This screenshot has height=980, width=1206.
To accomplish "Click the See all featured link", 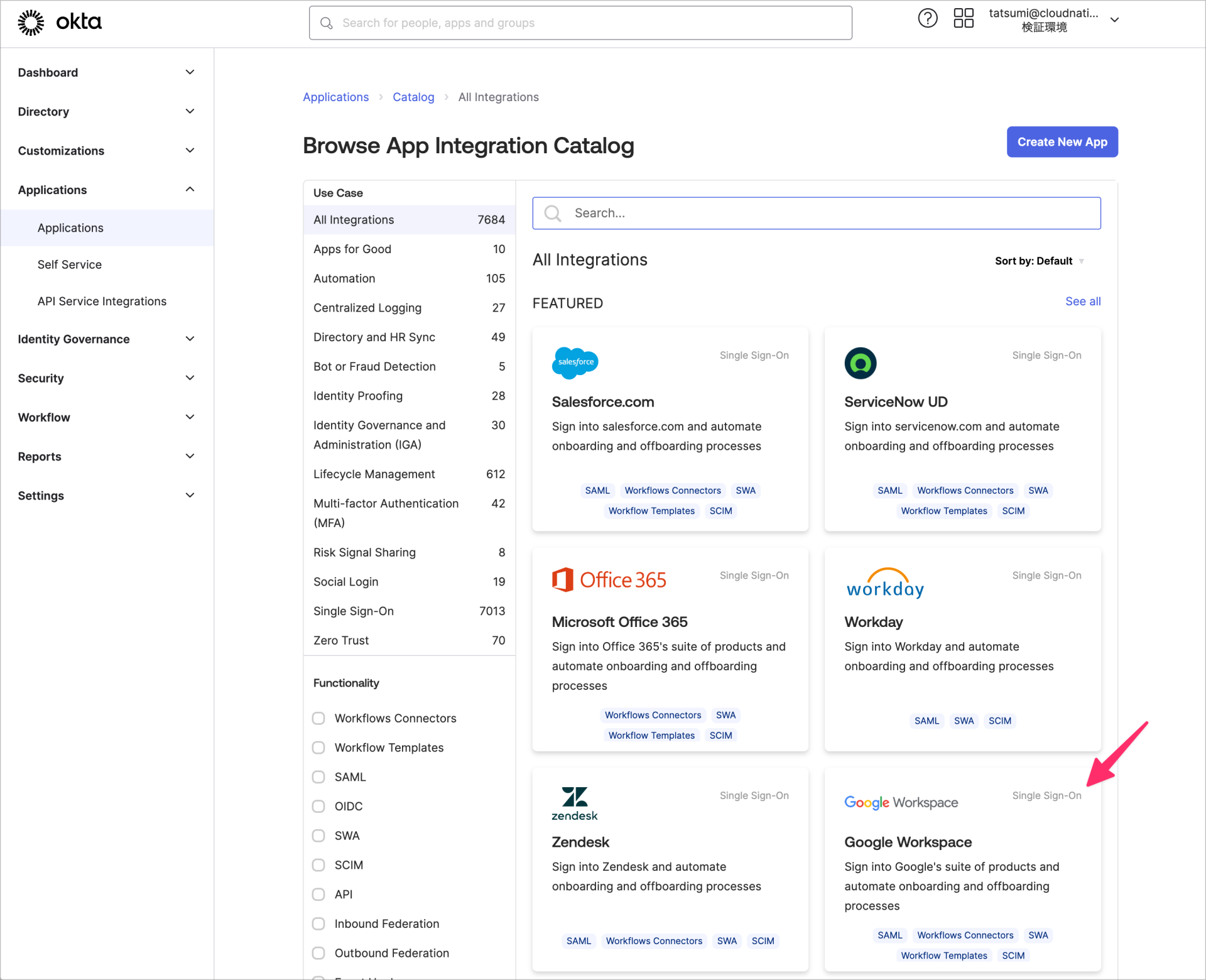I will (1082, 302).
